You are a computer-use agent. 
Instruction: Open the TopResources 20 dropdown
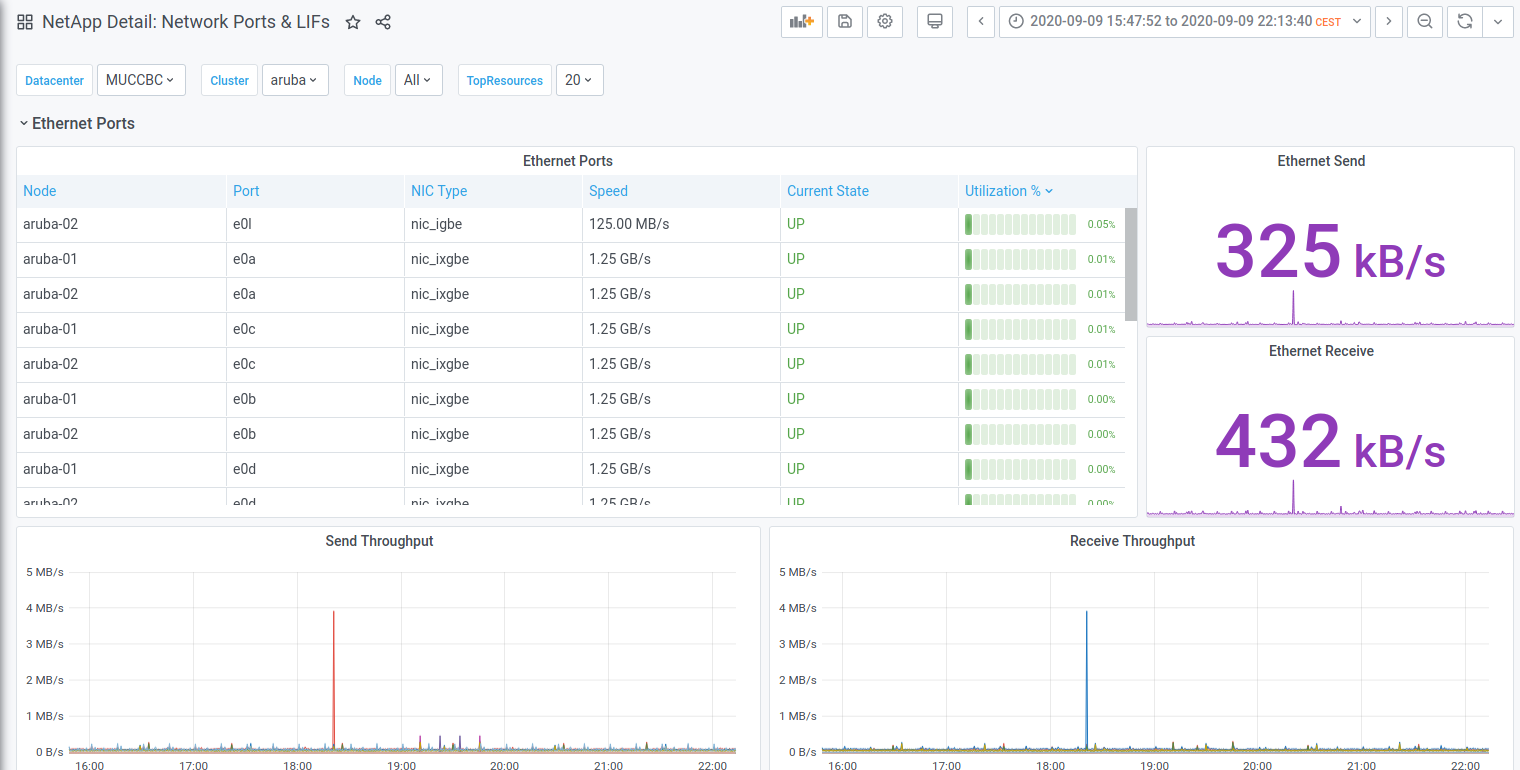579,80
